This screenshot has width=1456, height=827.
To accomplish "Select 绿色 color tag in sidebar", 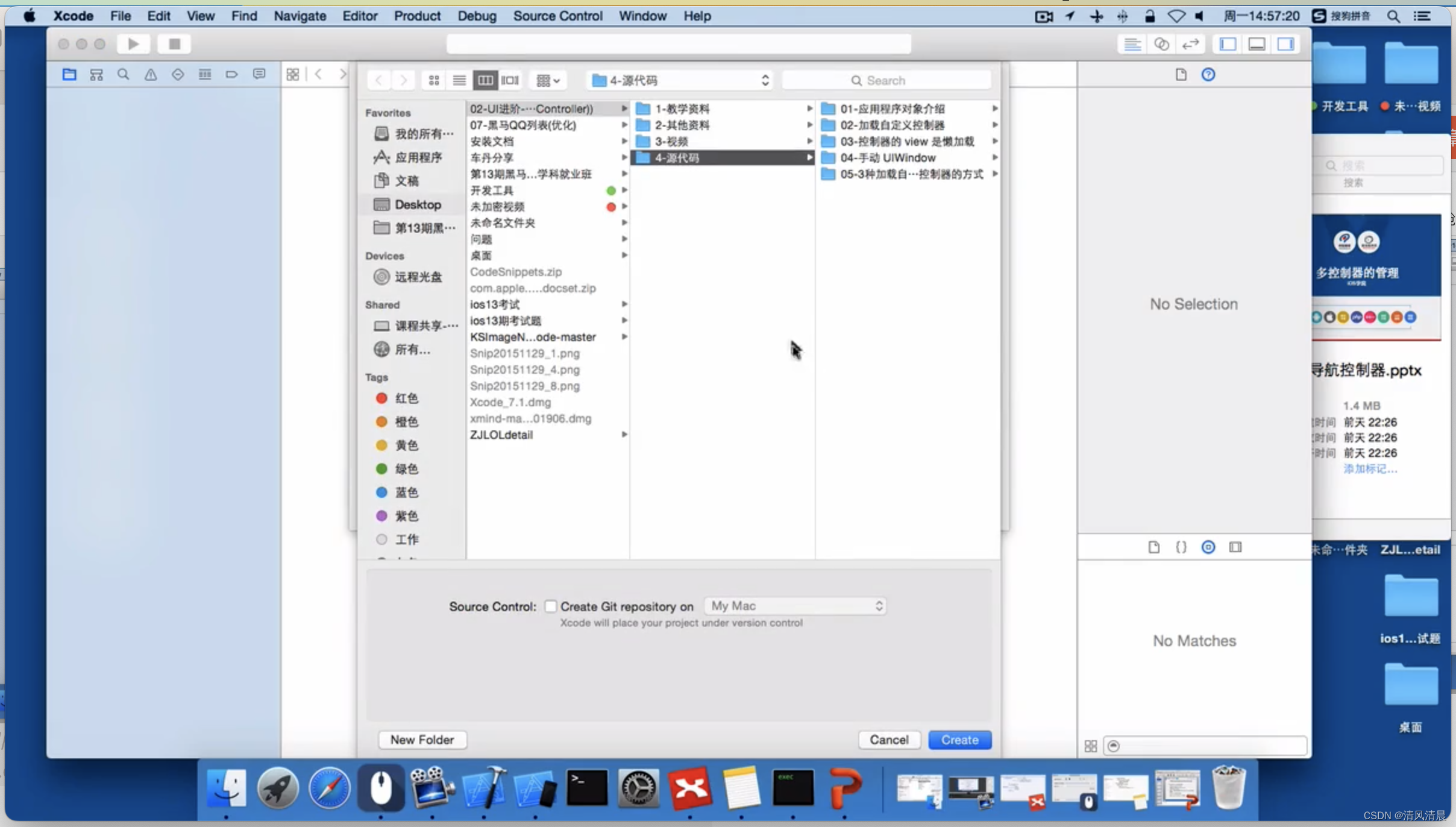I will [x=405, y=468].
